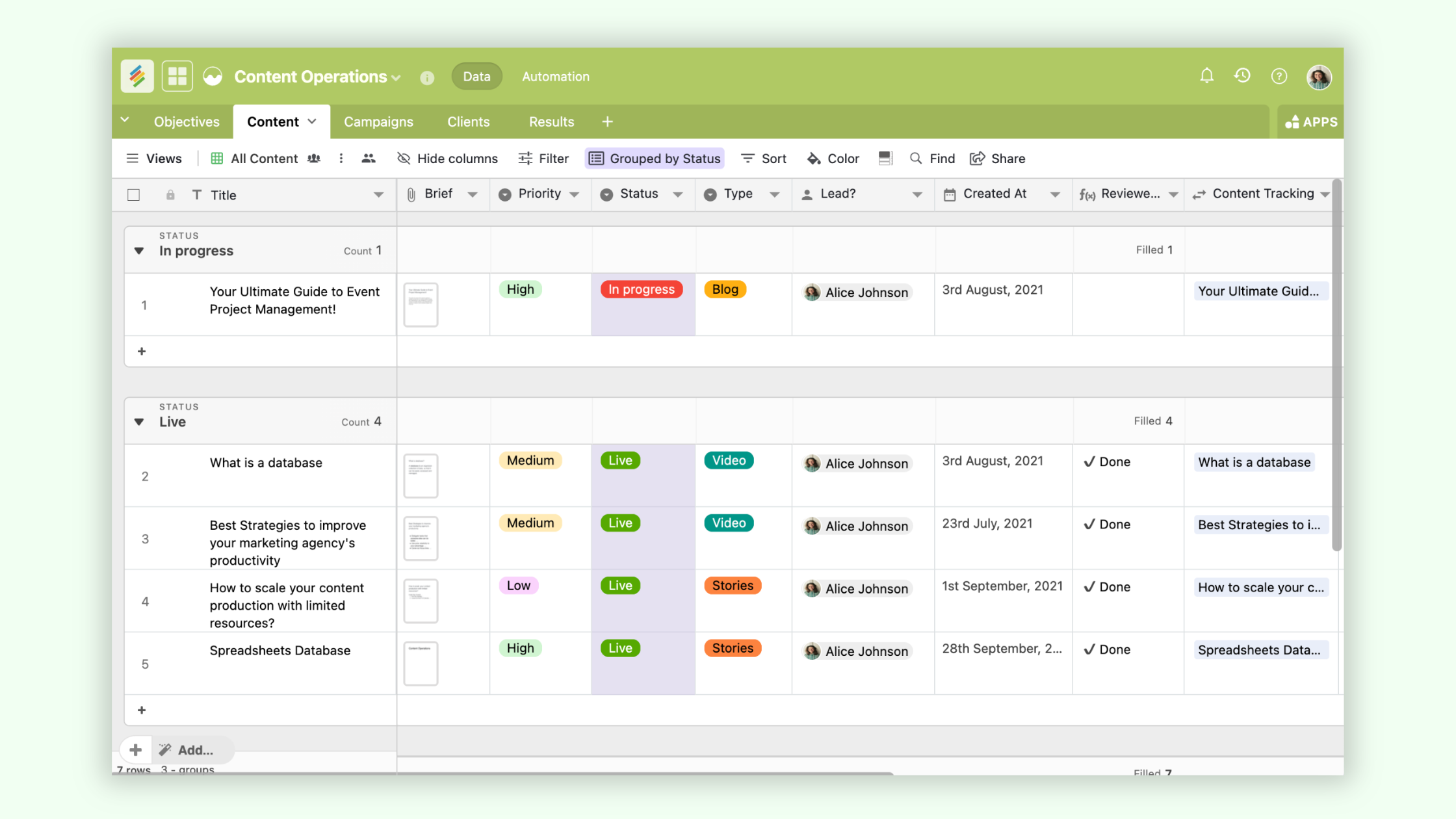The width and height of the screenshot is (1456, 819).
Task: Click the Share button
Action: (x=998, y=159)
